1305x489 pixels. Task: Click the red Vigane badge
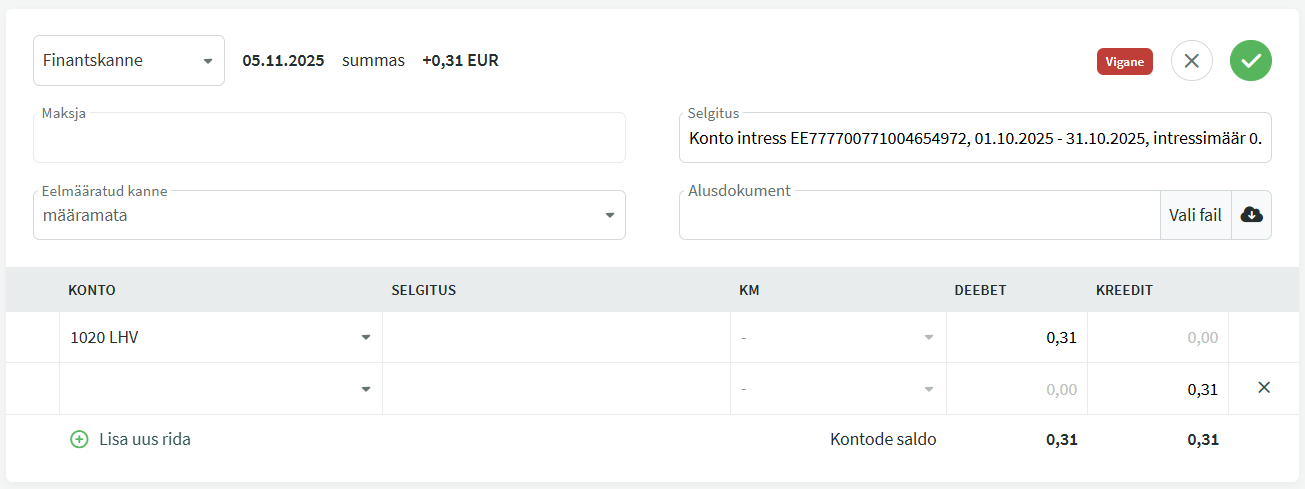[x=1124, y=61]
